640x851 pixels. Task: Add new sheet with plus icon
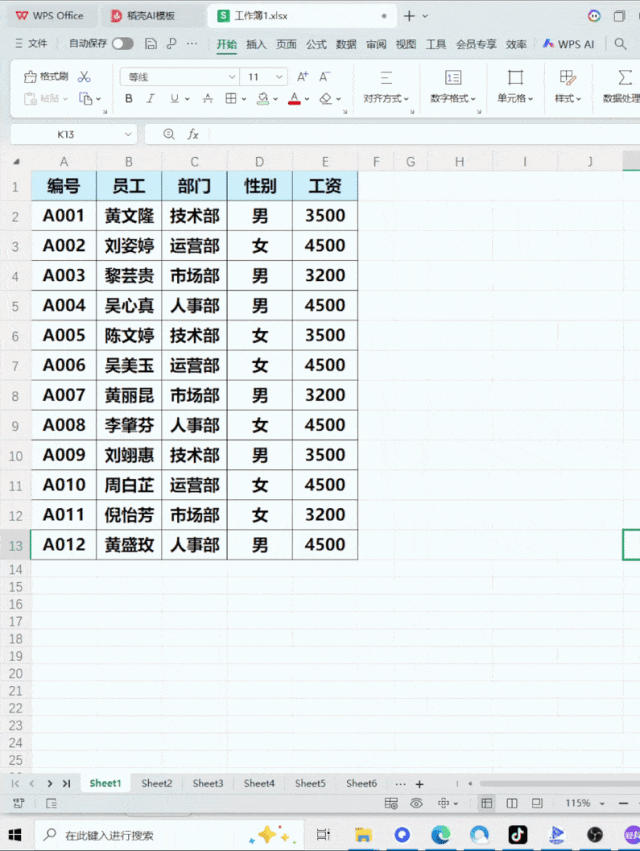coord(419,784)
